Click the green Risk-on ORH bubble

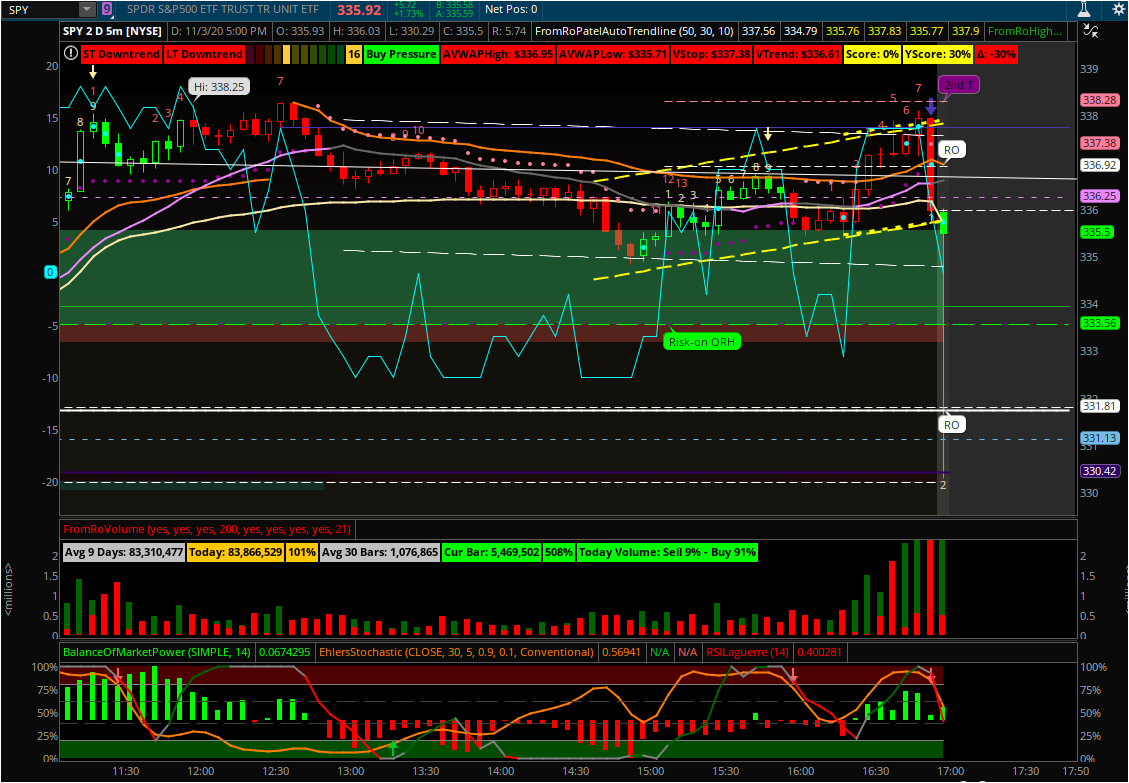702,341
